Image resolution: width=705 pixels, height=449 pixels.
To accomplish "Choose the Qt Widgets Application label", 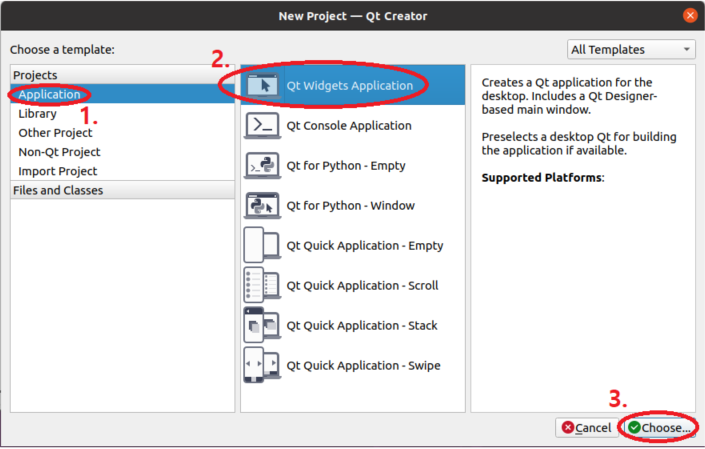I will click(x=349, y=85).
